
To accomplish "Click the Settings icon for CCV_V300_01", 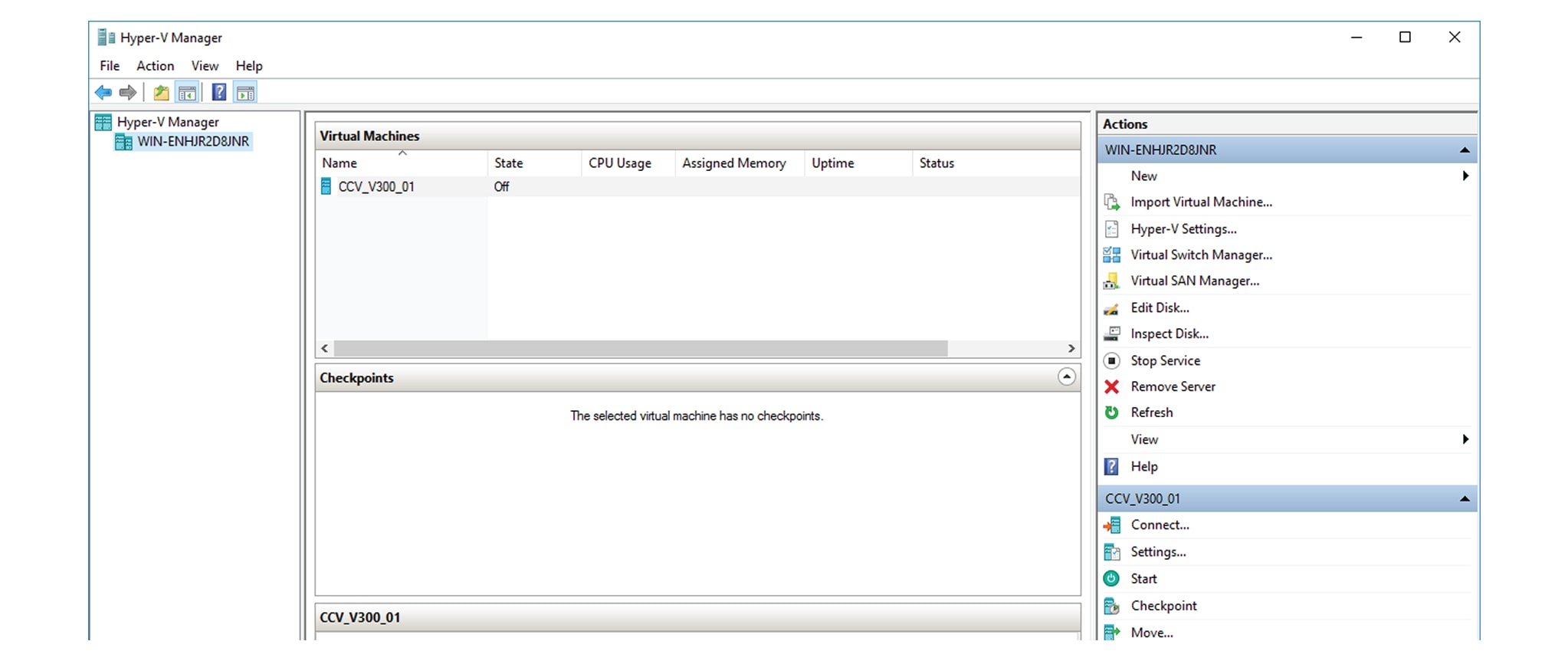I will (1111, 552).
